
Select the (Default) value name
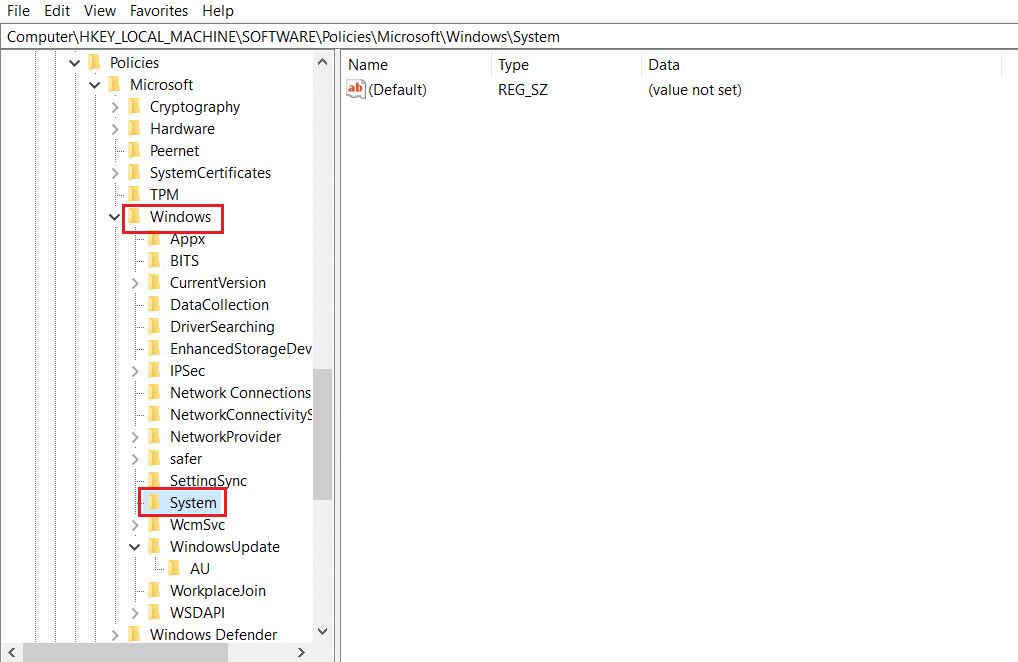(397, 90)
